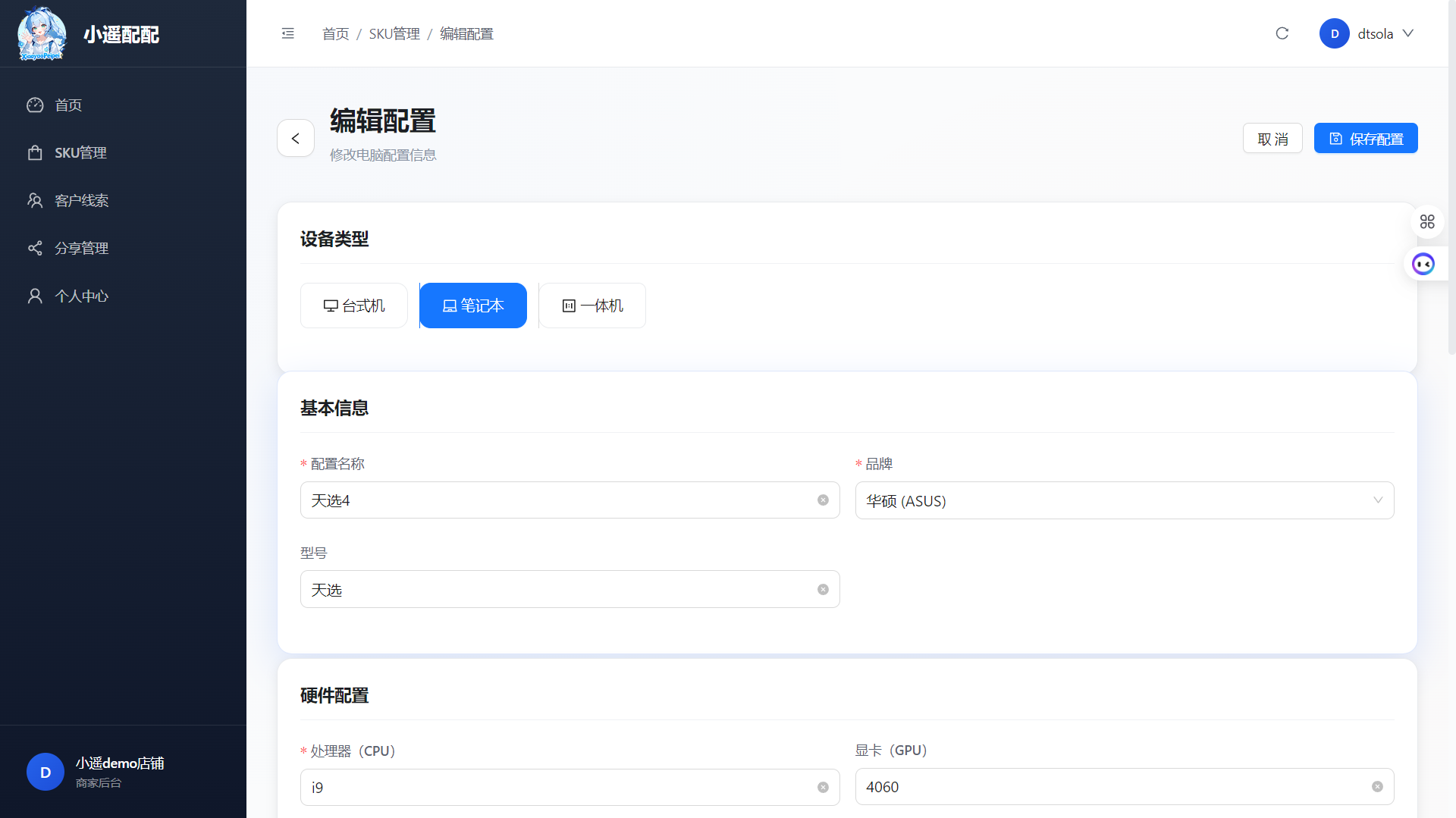This screenshot has height=818, width=1456.
Task: Go to 客户线索 in the sidebar
Action: [81, 200]
